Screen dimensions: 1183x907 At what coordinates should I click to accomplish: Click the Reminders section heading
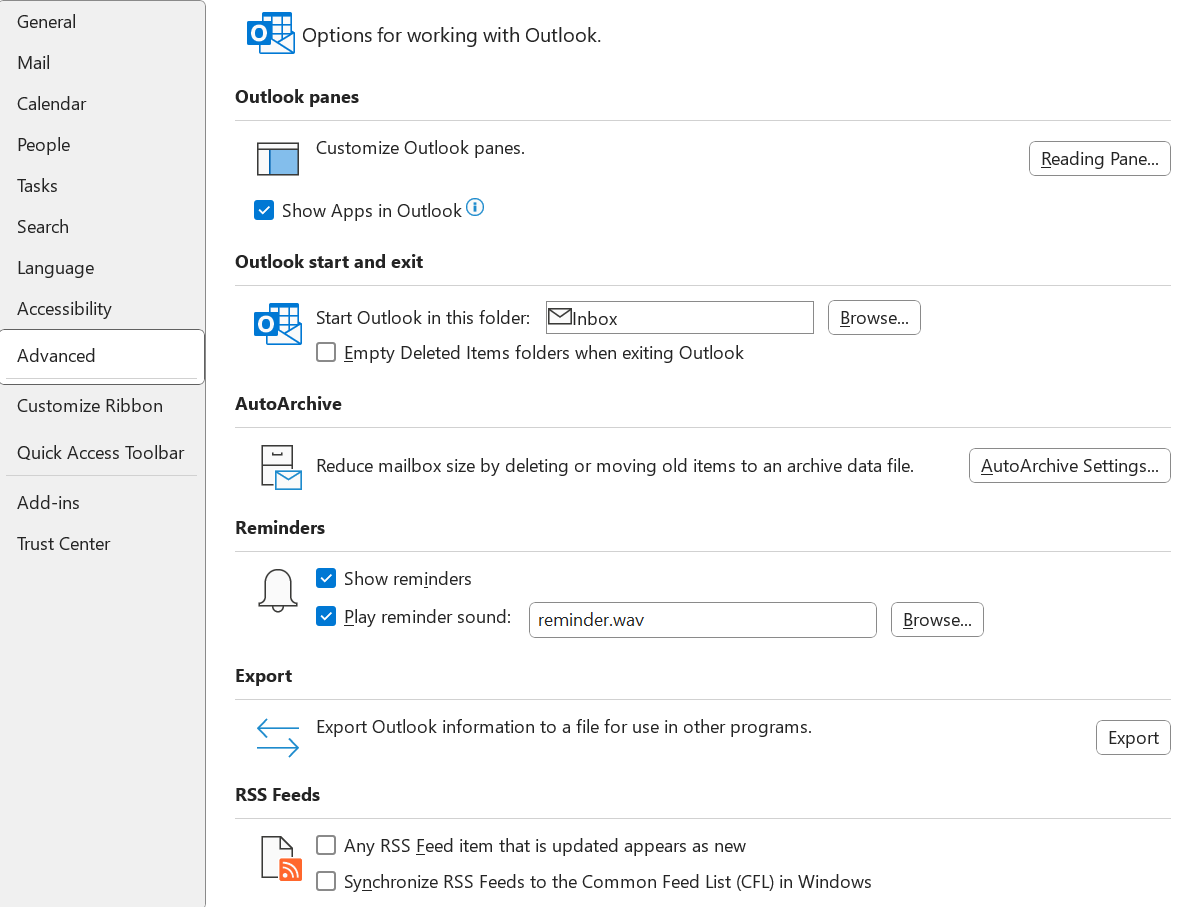[280, 527]
